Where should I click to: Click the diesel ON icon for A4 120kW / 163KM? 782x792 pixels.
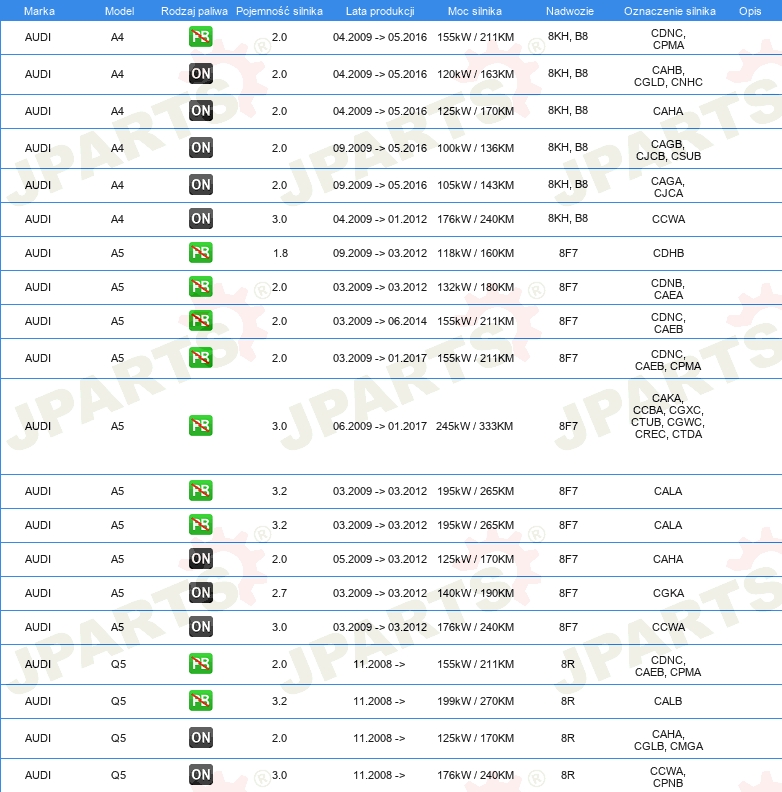[x=201, y=74]
